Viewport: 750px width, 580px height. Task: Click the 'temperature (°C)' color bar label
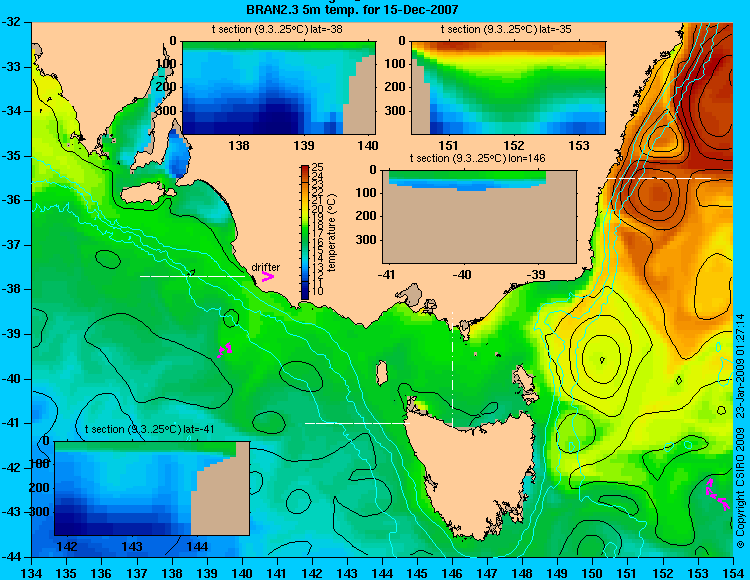pos(333,233)
